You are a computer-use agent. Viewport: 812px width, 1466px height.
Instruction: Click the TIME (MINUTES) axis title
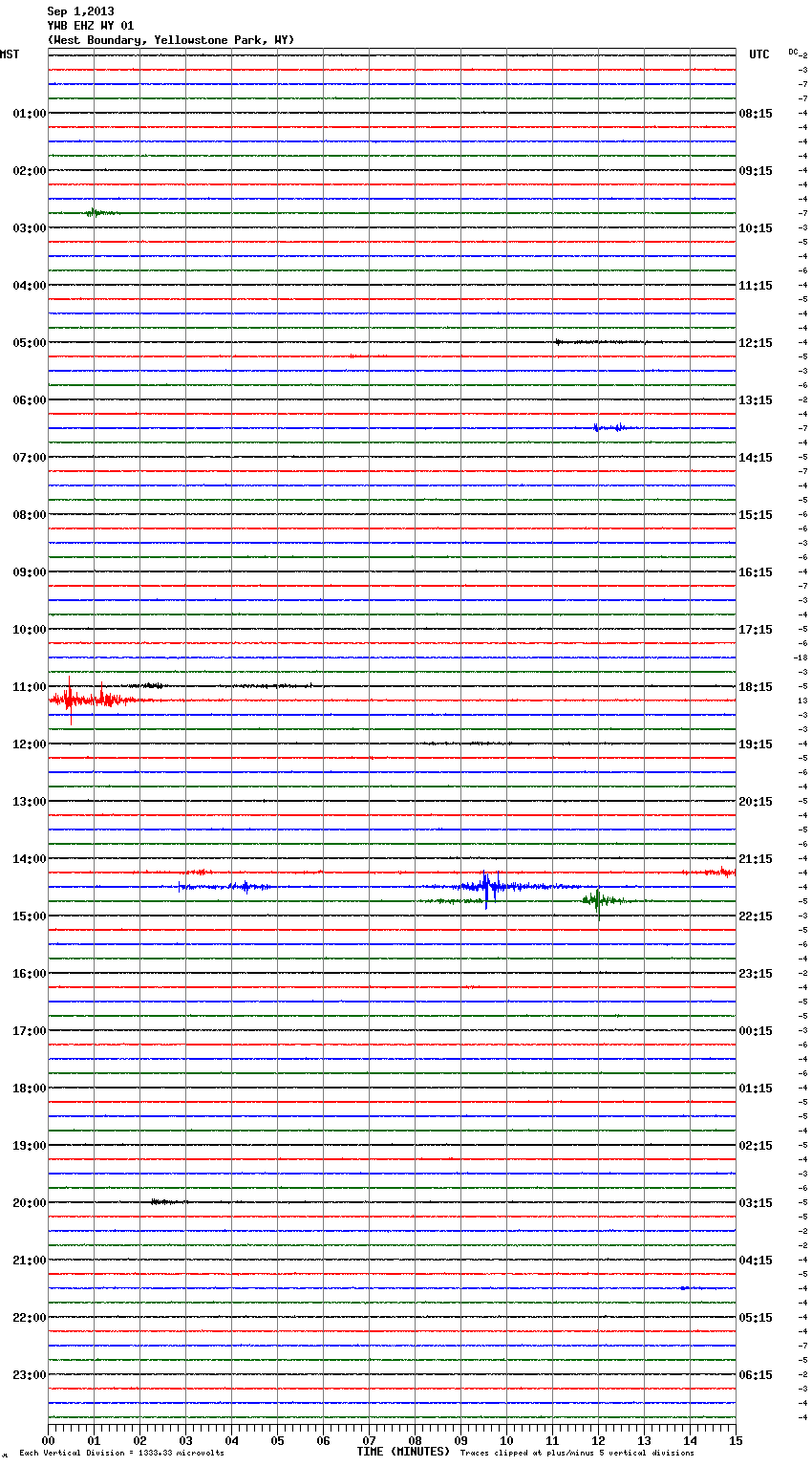coord(403,1452)
